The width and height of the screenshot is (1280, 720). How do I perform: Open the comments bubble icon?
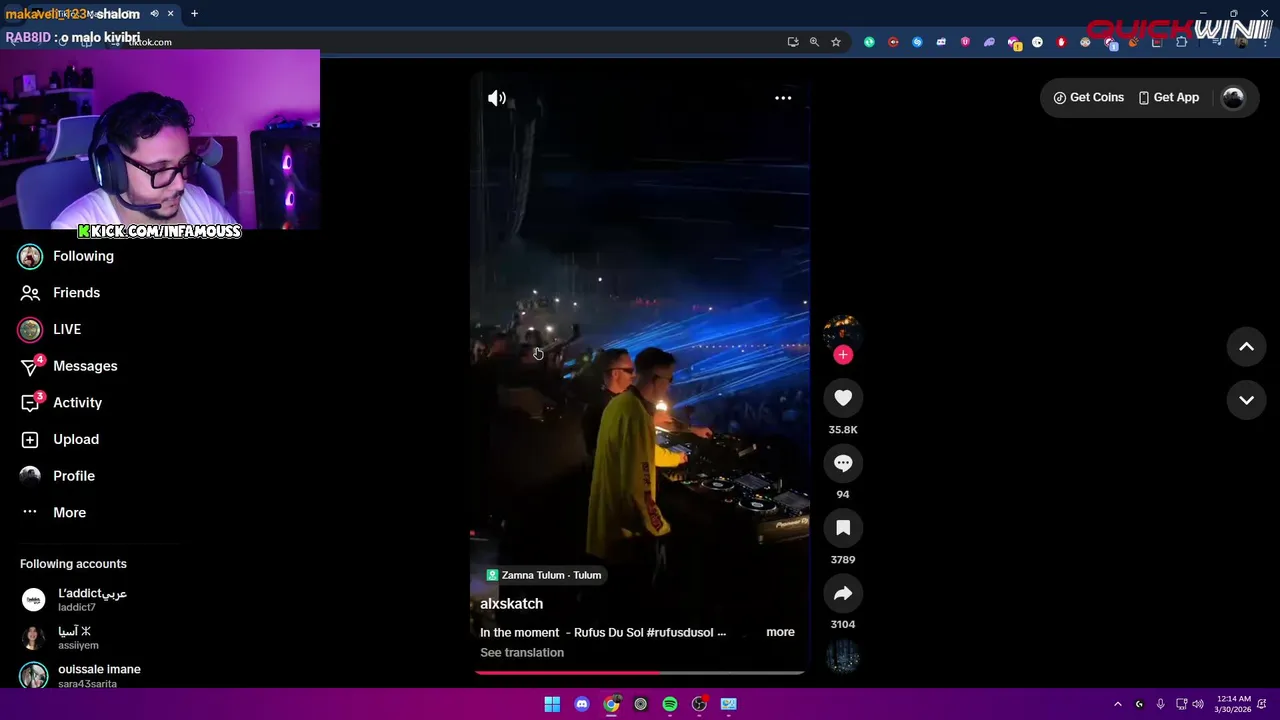click(843, 463)
